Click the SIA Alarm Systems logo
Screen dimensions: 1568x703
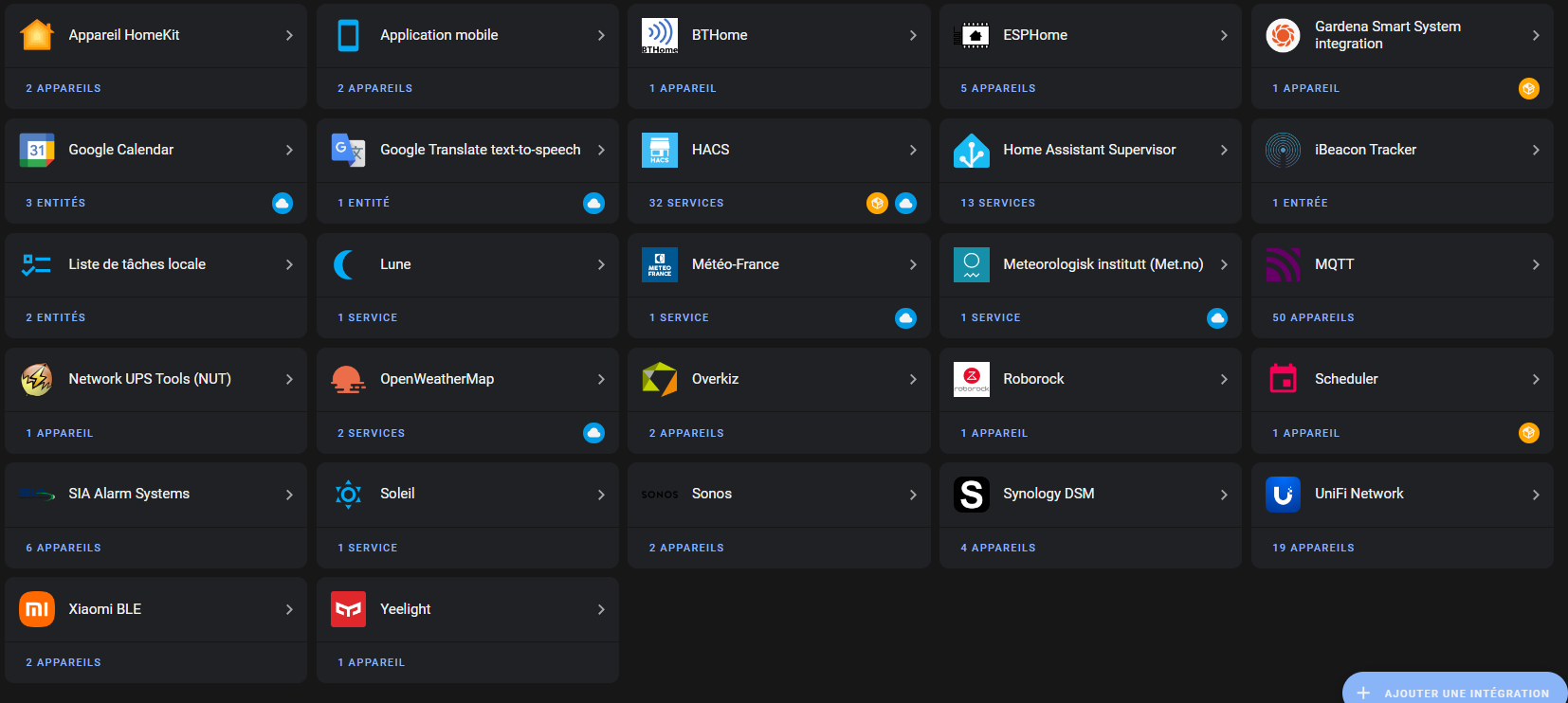pos(37,494)
